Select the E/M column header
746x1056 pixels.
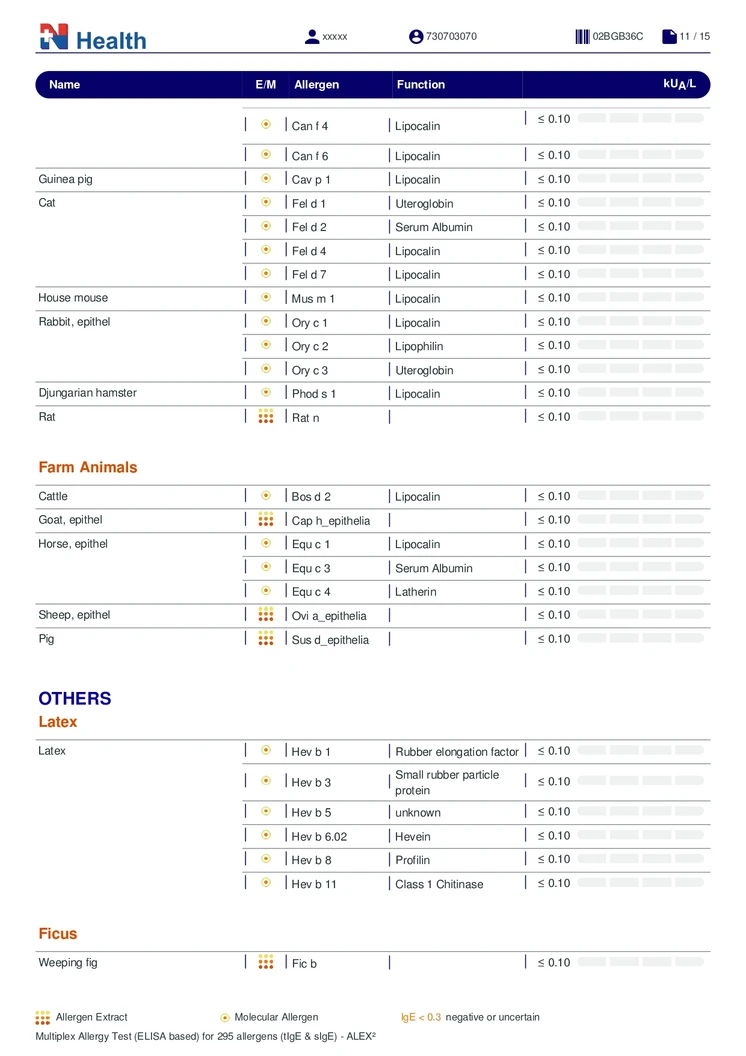point(266,85)
